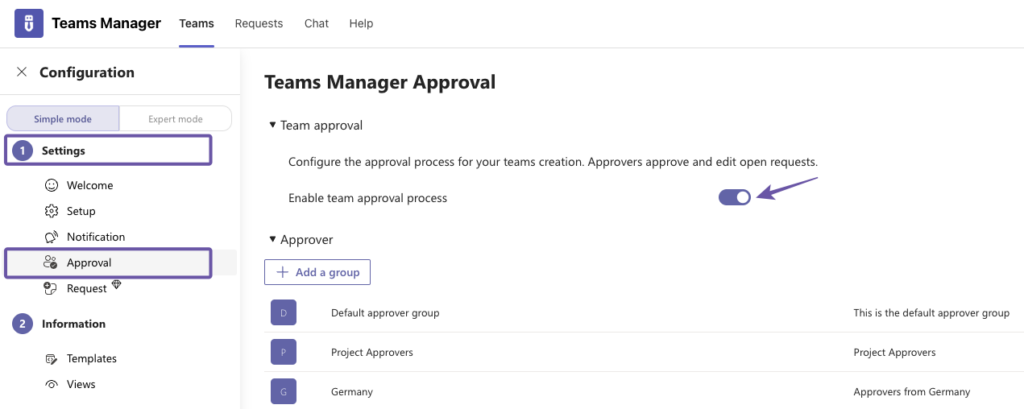The height and width of the screenshot is (409, 1024).
Task: Close the Configuration panel with X icon
Action: tap(22, 72)
